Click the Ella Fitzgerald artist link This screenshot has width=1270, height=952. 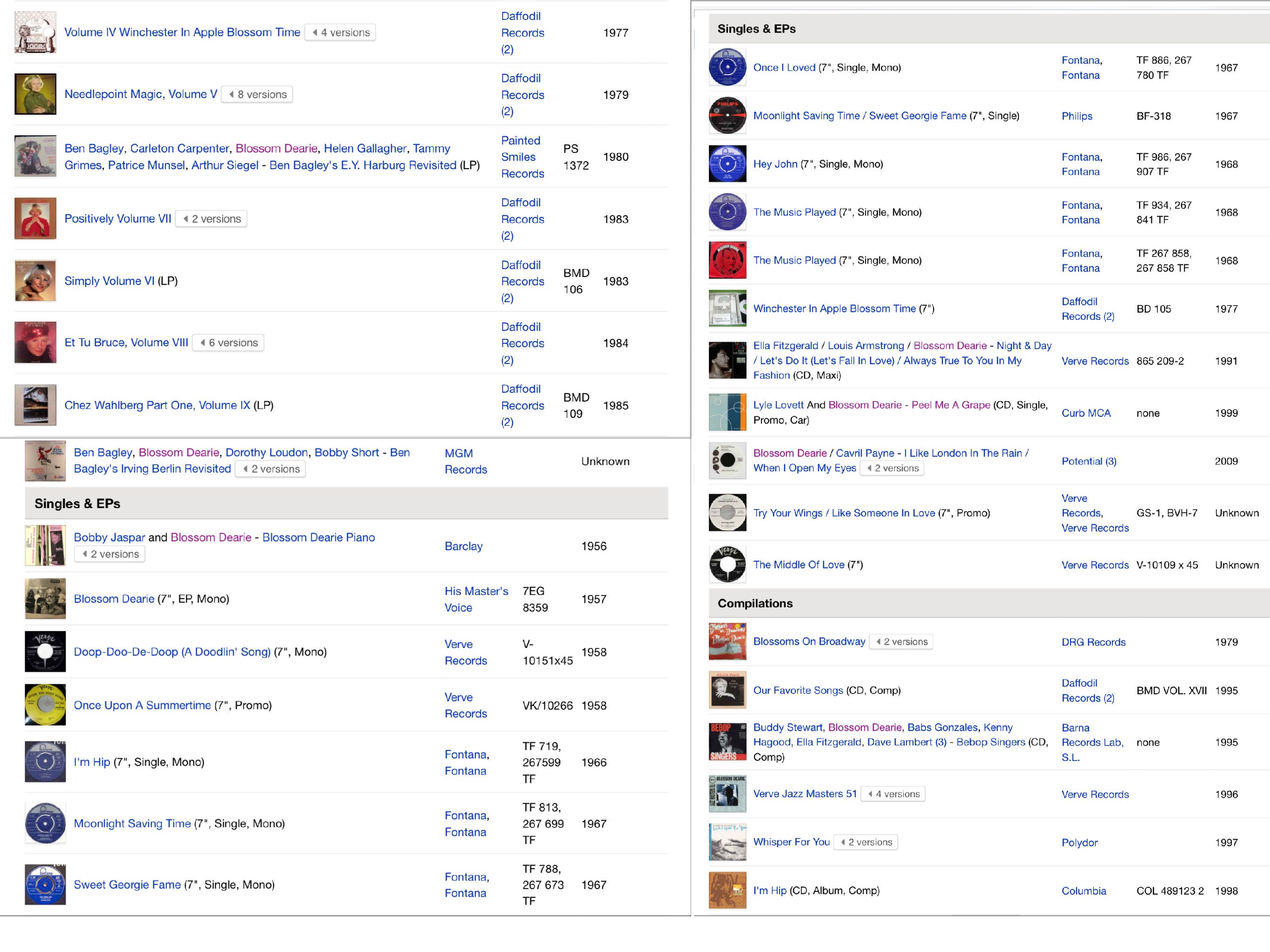point(786,346)
